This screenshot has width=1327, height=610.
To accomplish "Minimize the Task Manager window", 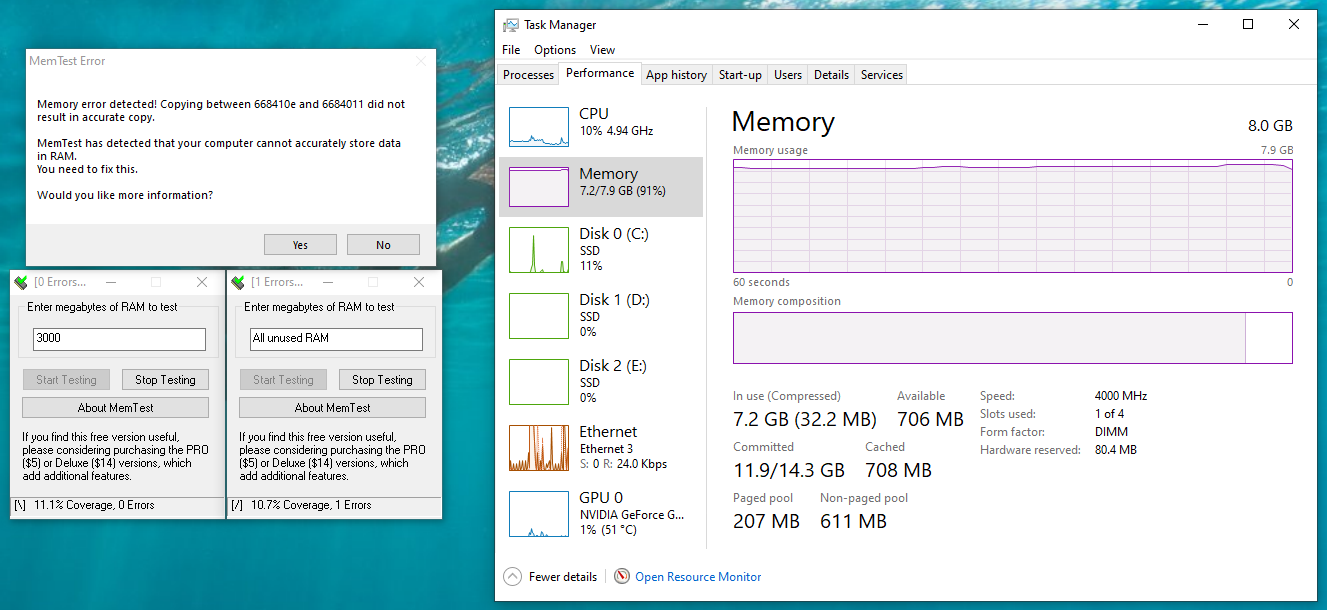I will 1202,25.
